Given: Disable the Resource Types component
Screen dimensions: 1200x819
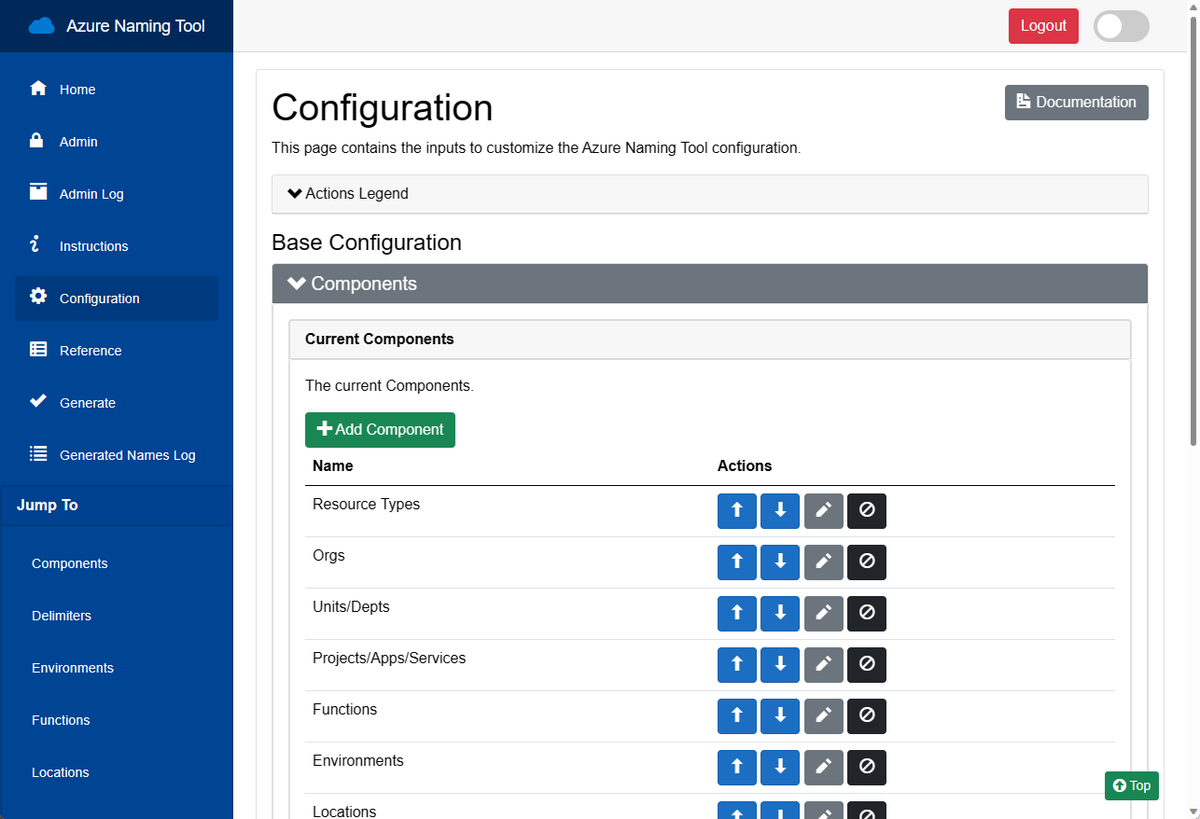Looking at the screenshot, I should 867,511.
